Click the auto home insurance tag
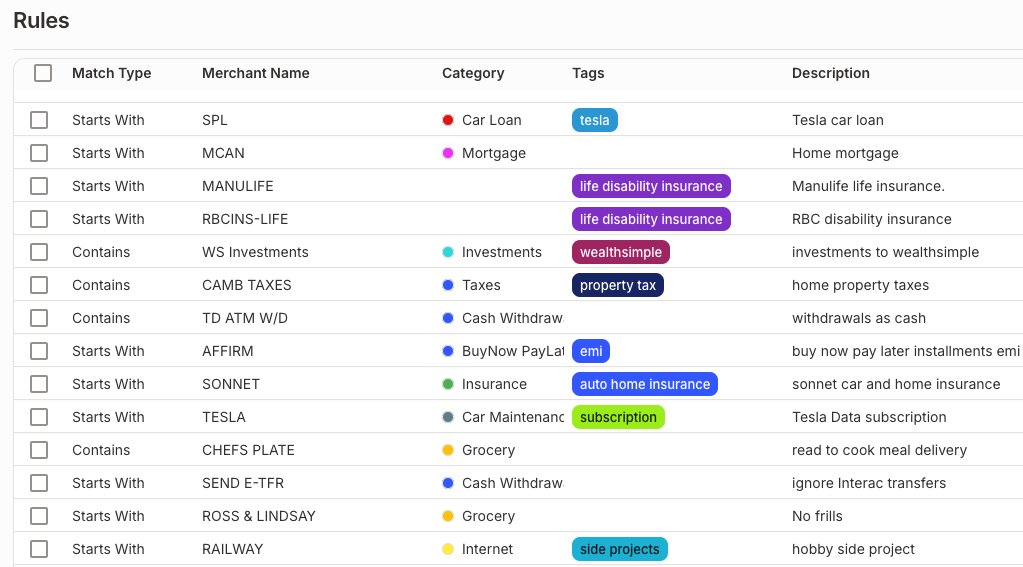Screen dimensions: 1023x567 pyautogui.click(x=645, y=384)
